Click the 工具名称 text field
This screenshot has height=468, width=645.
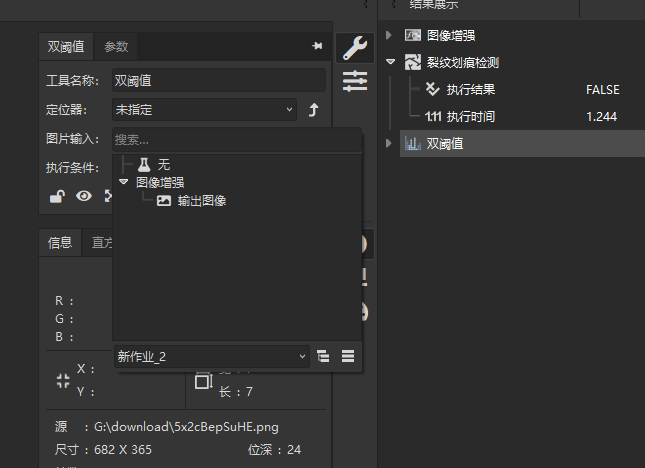point(218,80)
